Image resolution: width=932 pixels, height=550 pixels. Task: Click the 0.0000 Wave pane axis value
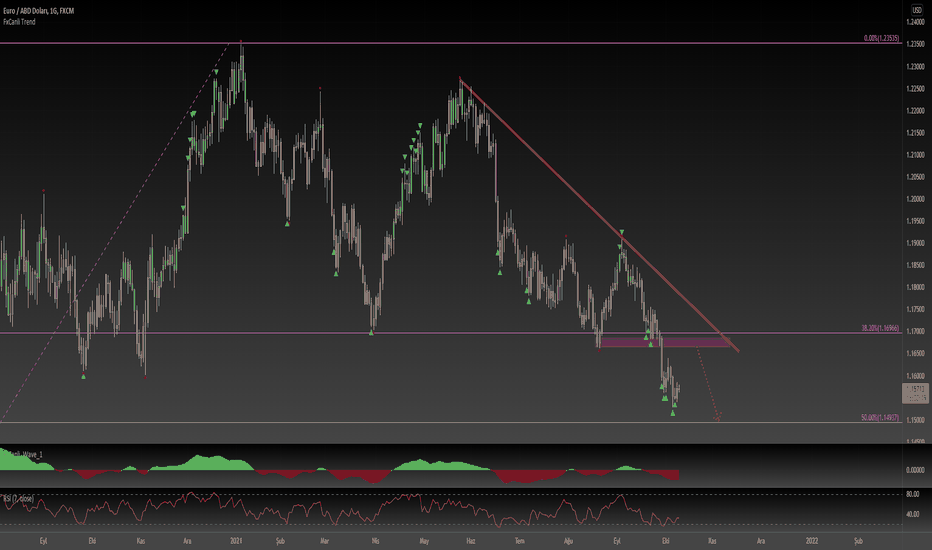pyautogui.click(x=915, y=470)
